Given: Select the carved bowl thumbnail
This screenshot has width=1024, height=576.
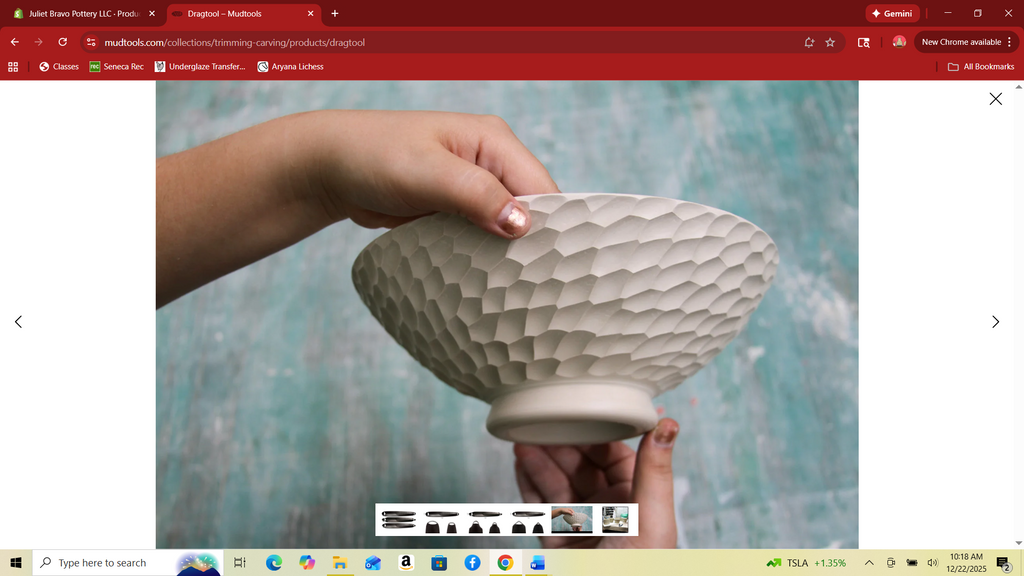Looking at the screenshot, I should click(572, 520).
